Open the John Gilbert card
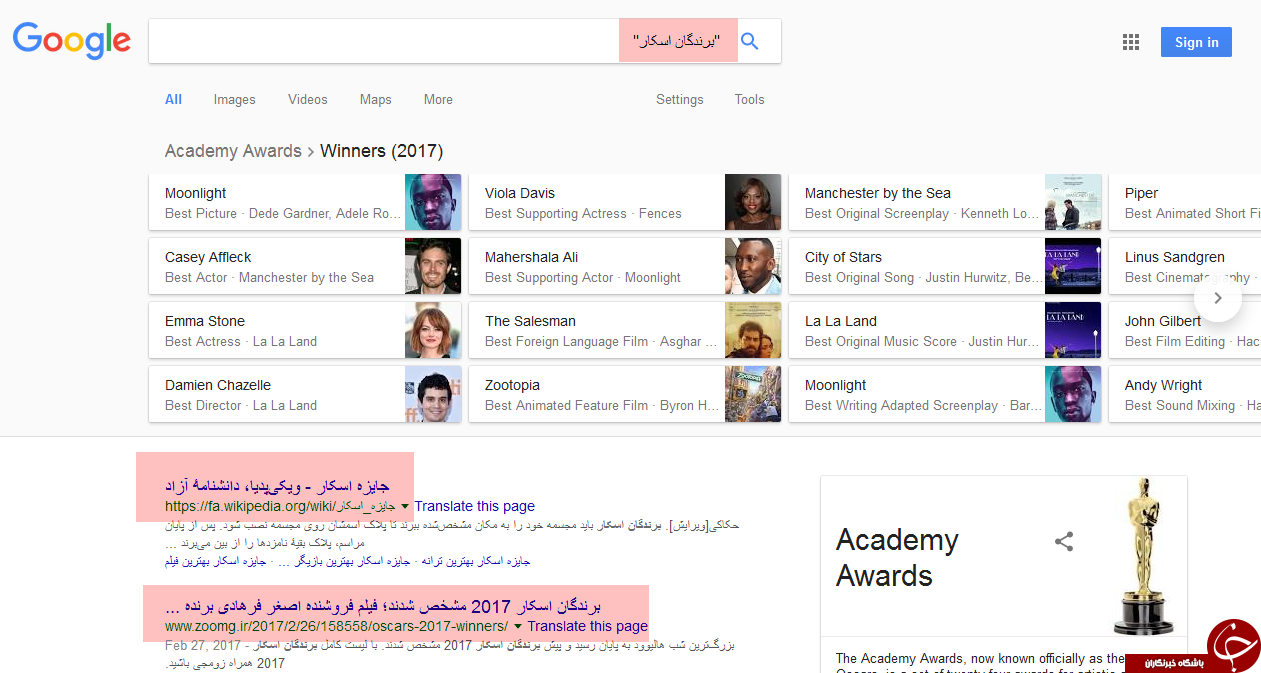The width and height of the screenshot is (1261, 673). coord(1185,330)
